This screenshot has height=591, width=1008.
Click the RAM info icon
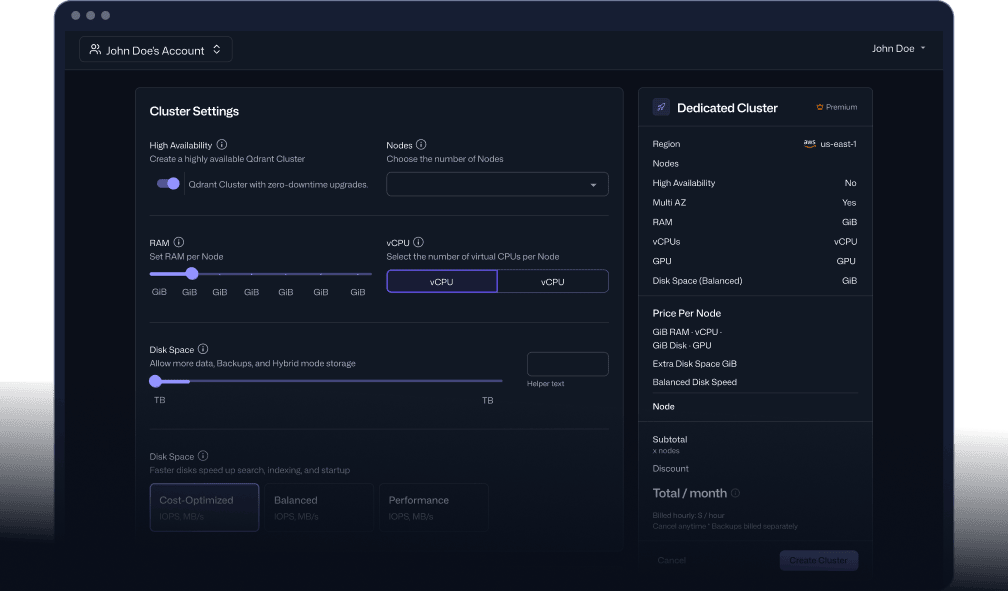pos(179,242)
